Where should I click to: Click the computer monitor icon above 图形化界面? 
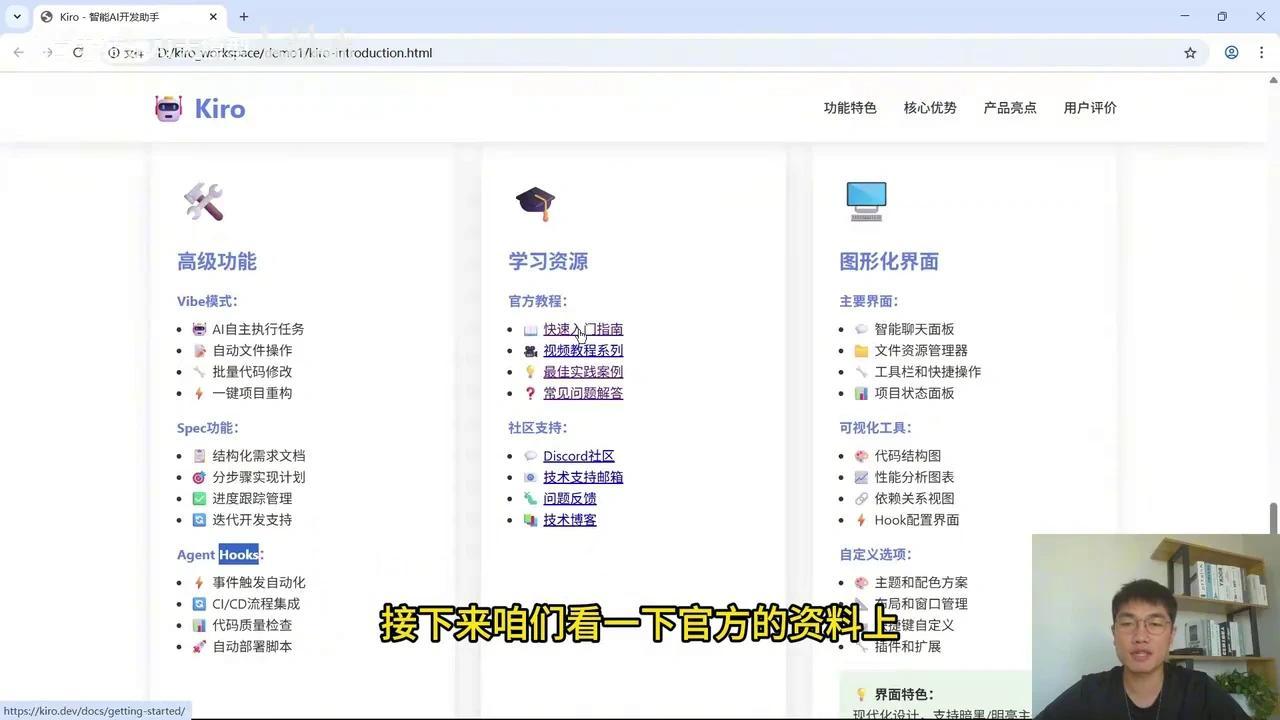tap(866, 201)
